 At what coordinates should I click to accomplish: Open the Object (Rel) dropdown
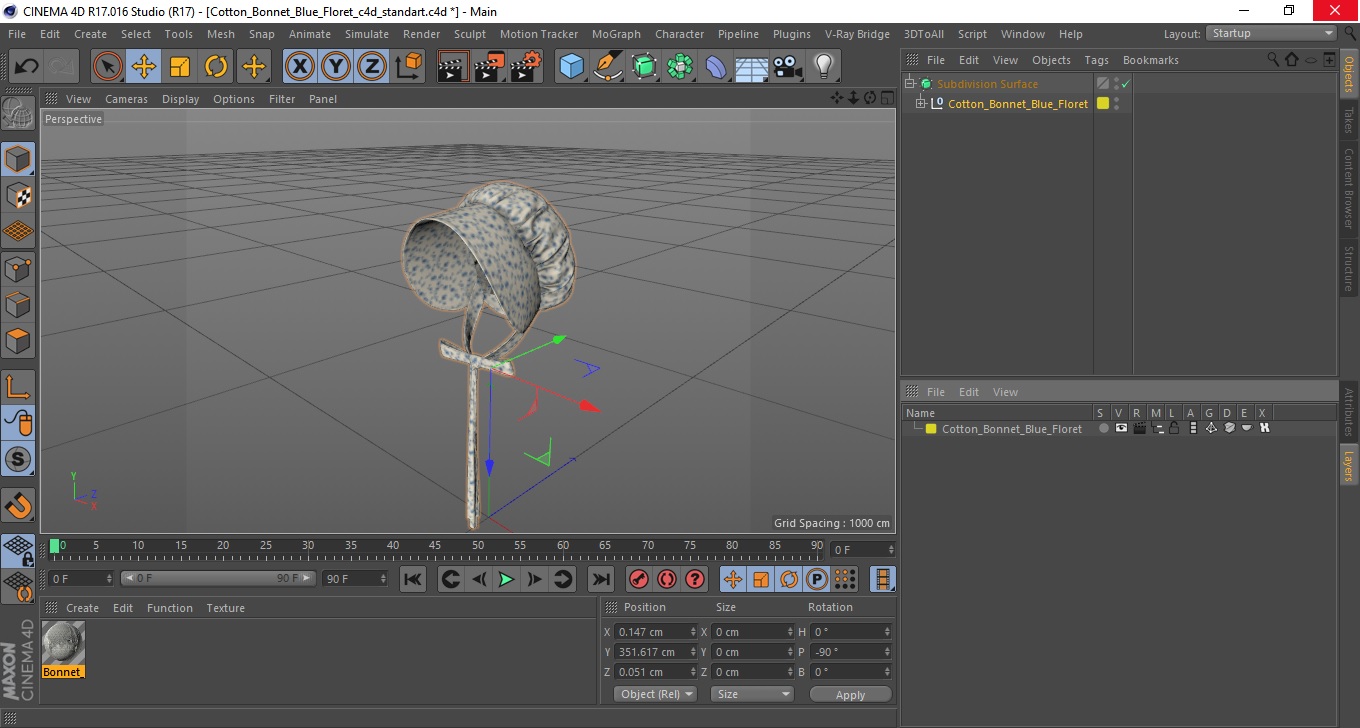pos(655,694)
